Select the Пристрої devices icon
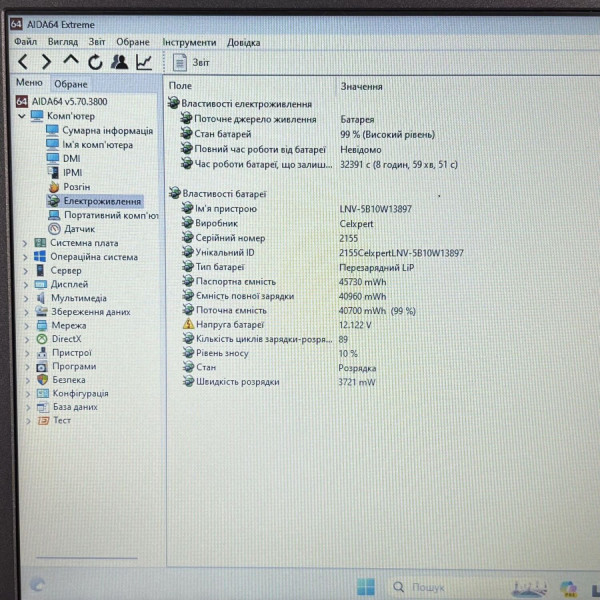 point(42,352)
